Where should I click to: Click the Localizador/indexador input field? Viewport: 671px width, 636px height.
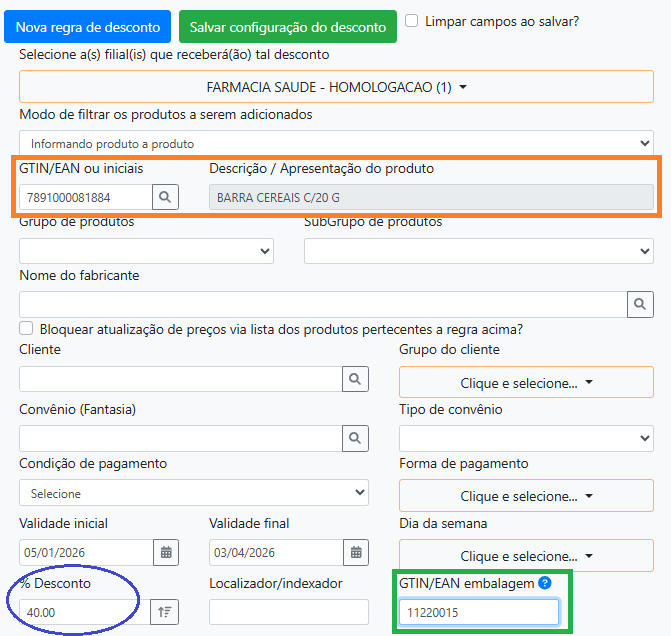[288, 612]
